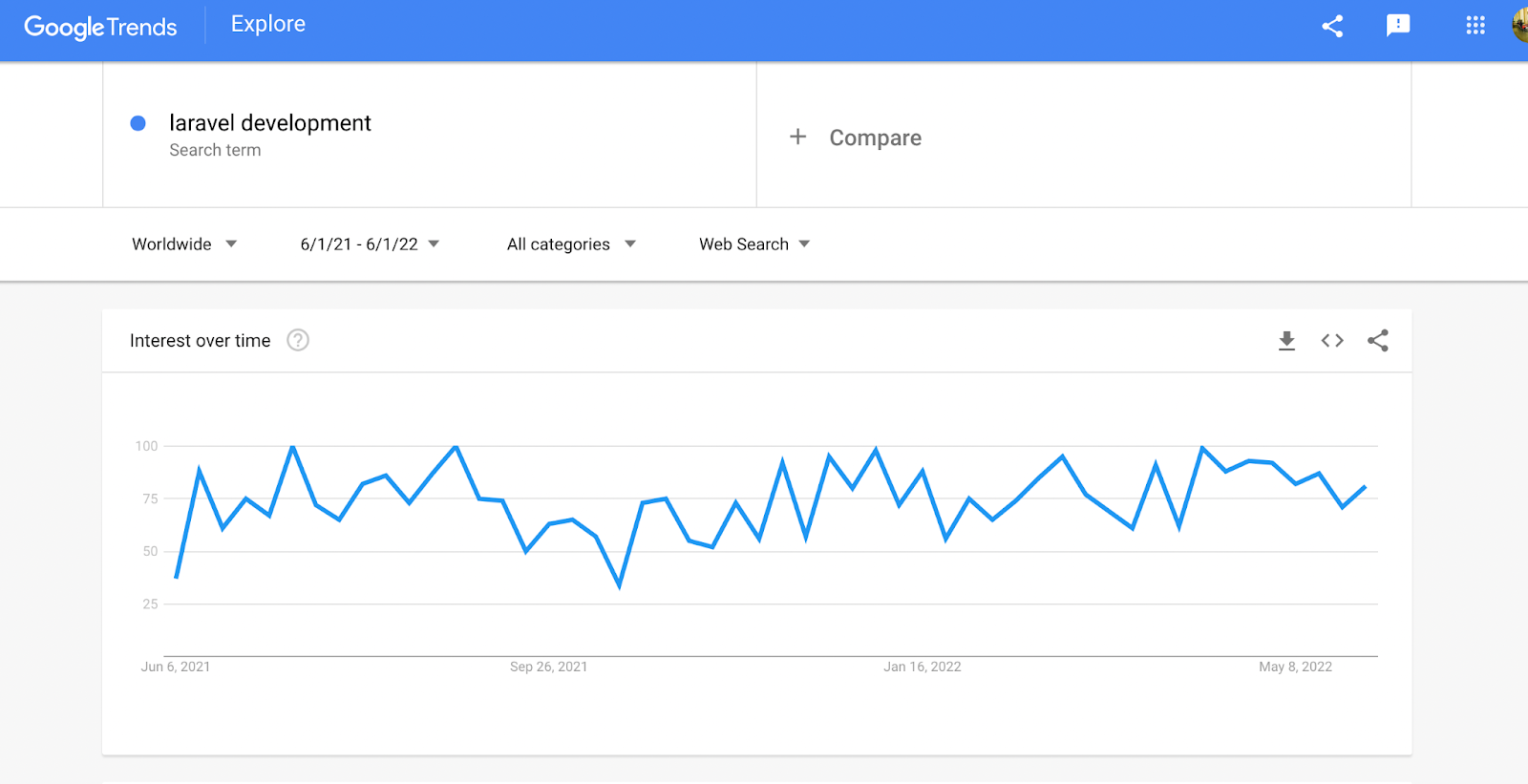Click the peak point on the trend line
1528x784 pixels.
[292, 446]
